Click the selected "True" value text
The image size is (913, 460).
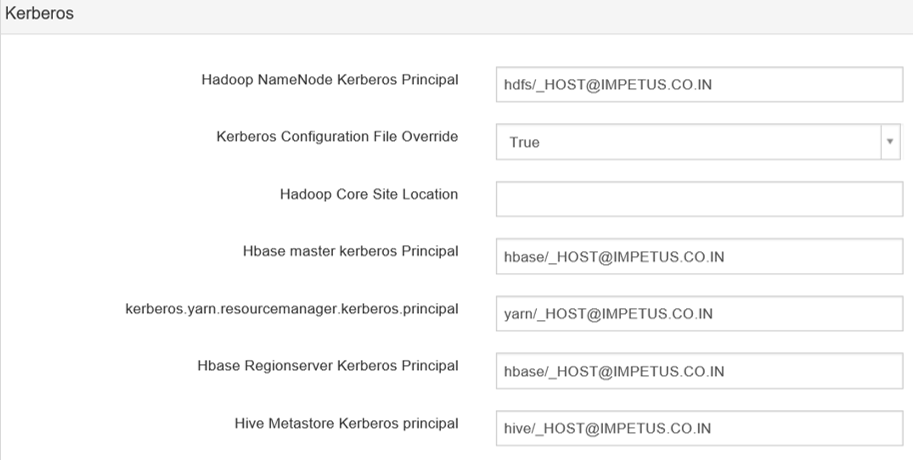[524, 142]
